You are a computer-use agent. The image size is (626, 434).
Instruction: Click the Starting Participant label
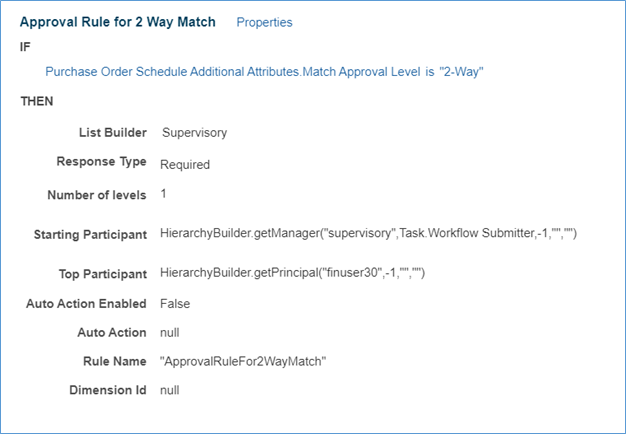(x=90, y=234)
